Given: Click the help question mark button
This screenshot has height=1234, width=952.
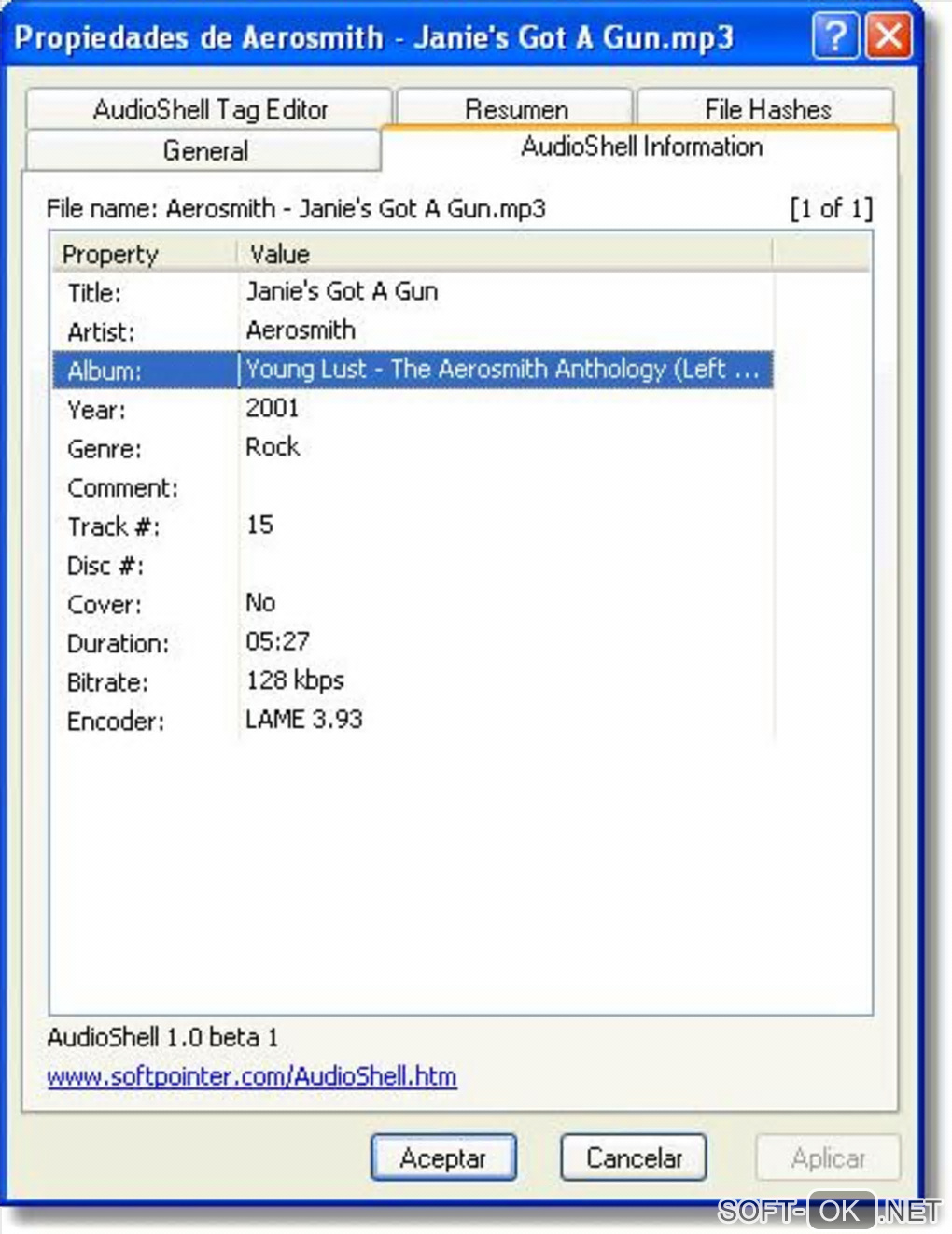Looking at the screenshot, I should click(x=835, y=36).
